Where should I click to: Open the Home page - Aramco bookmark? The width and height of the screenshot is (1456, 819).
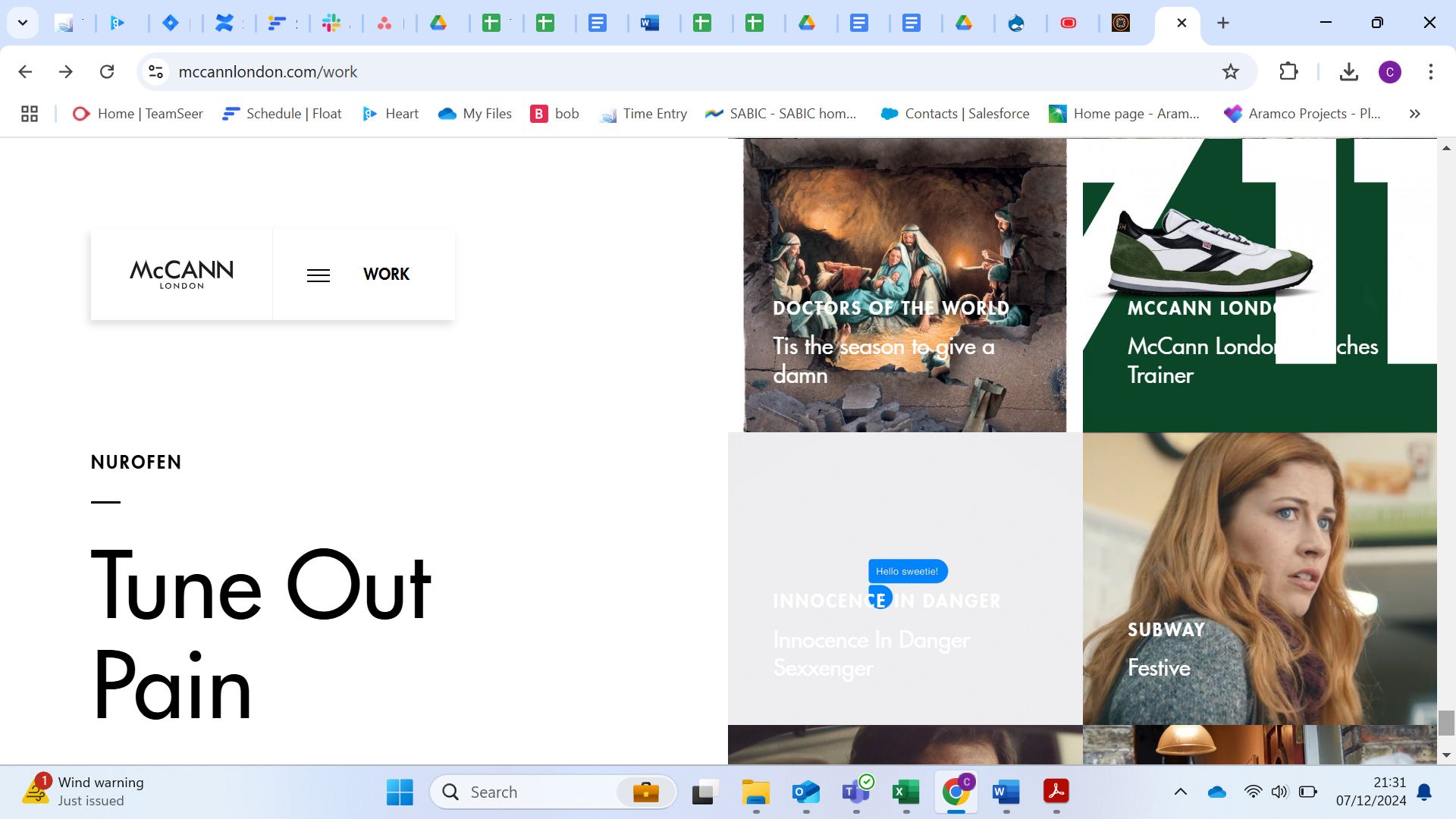[x=1124, y=114]
